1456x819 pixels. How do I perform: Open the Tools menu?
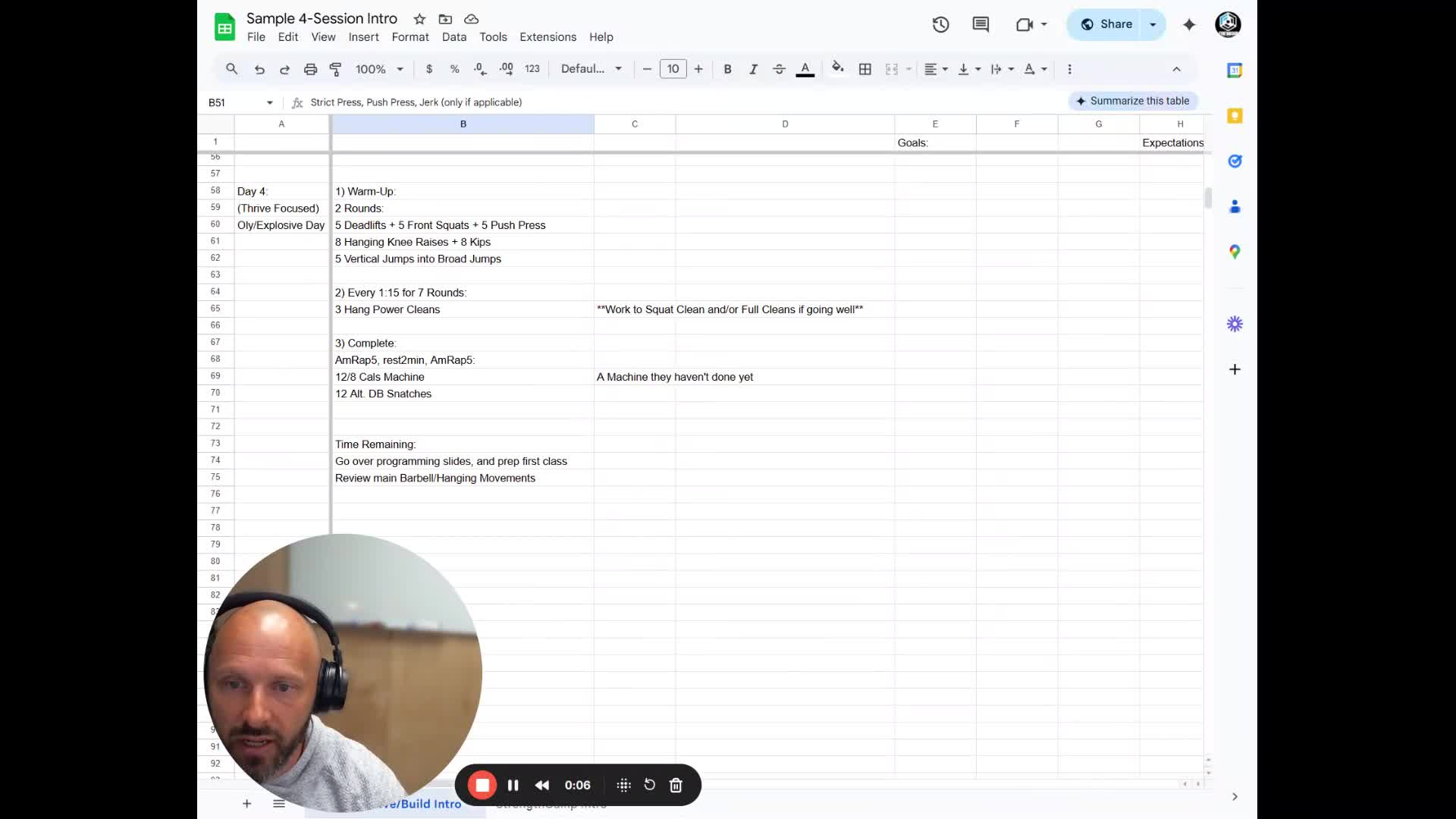493,37
